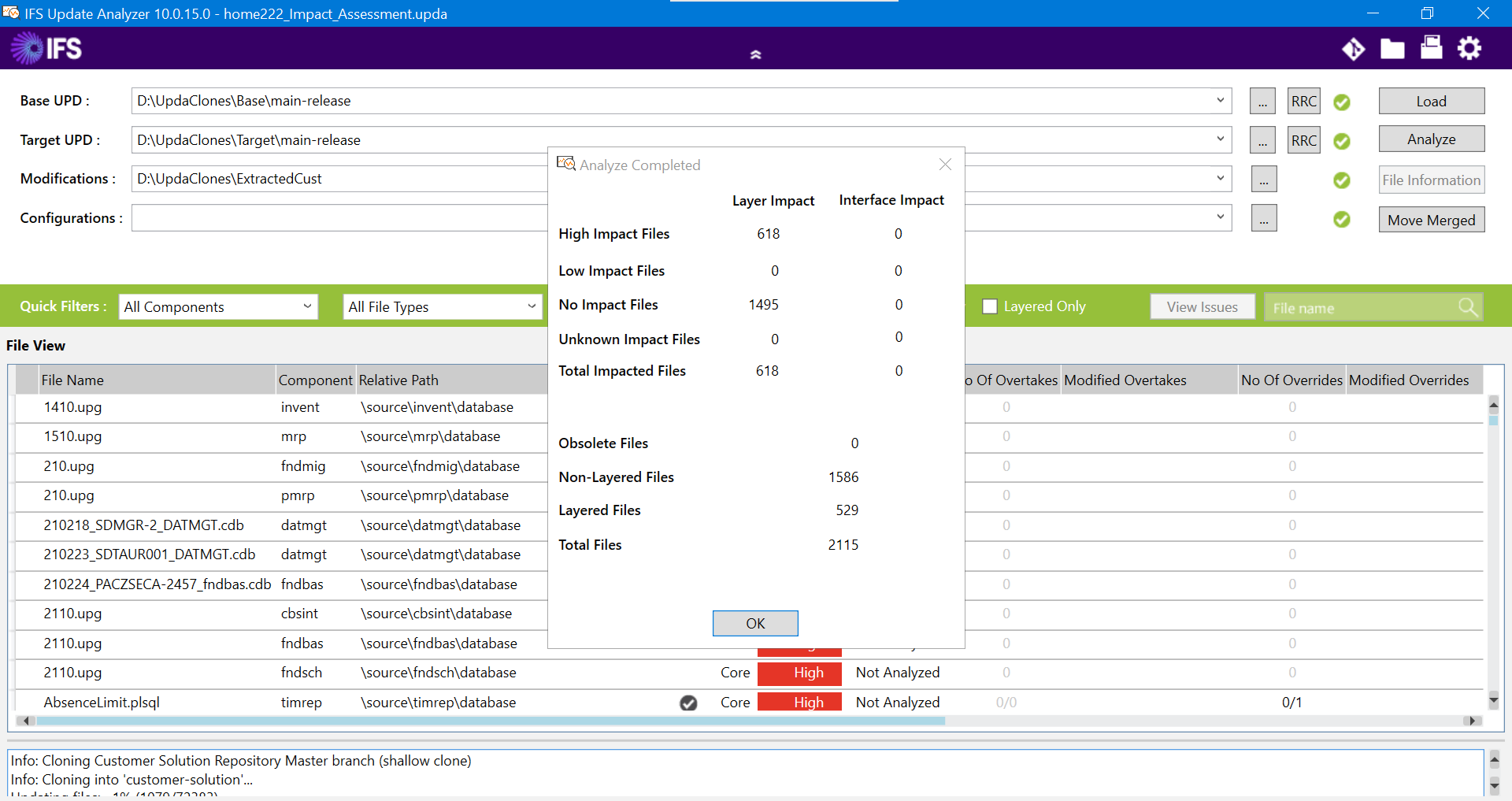Expand the Configurations dropdown
This screenshot has width=1512, height=801.
coord(1220,217)
